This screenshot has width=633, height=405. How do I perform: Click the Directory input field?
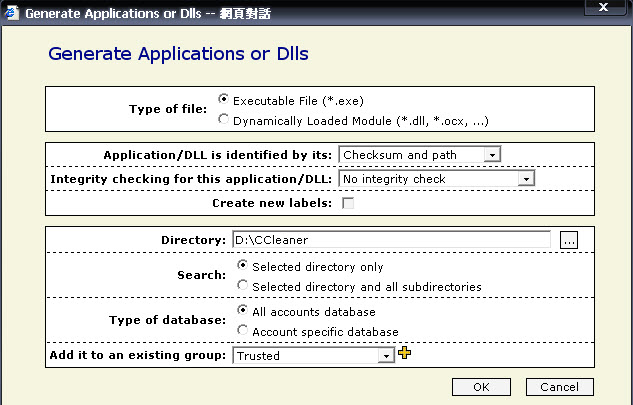(x=391, y=240)
